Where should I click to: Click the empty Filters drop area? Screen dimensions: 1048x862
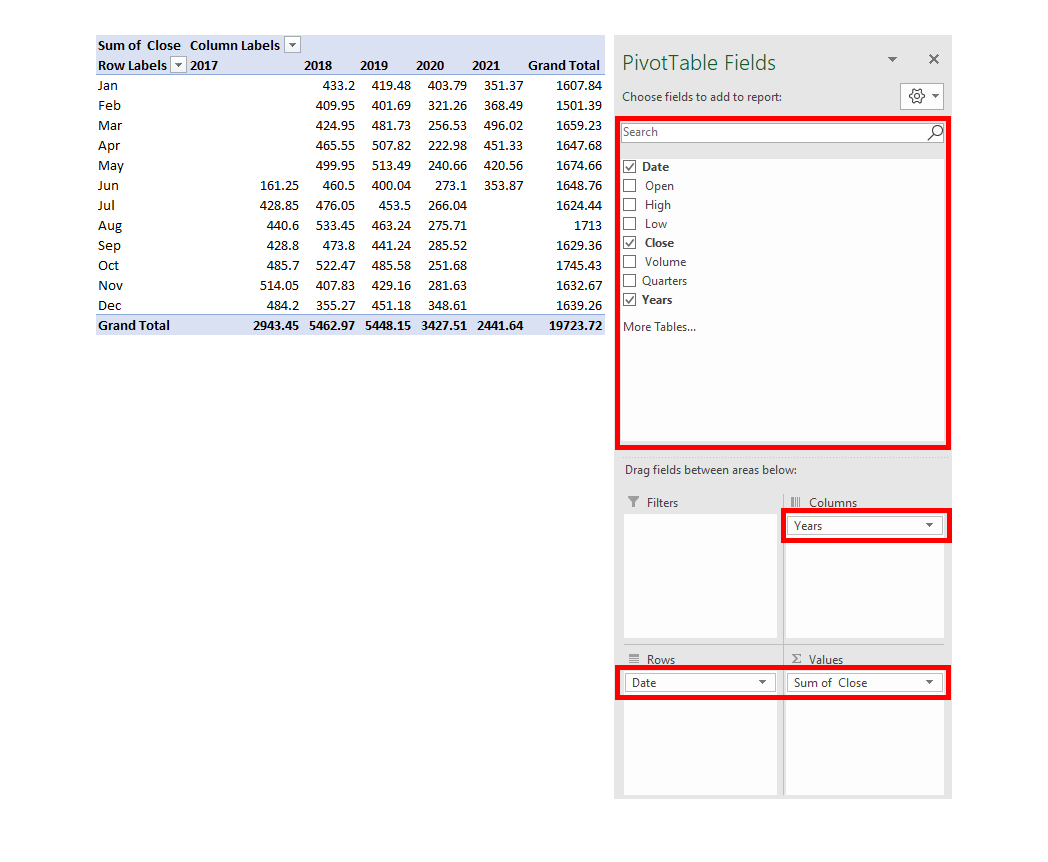(700, 575)
